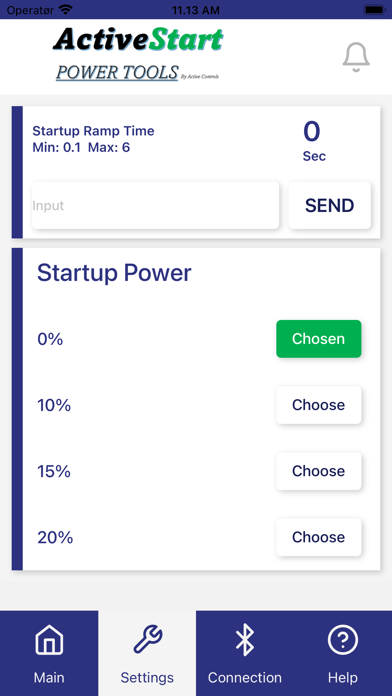
Task: Switch to the Connection tab label
Action: 245,678
